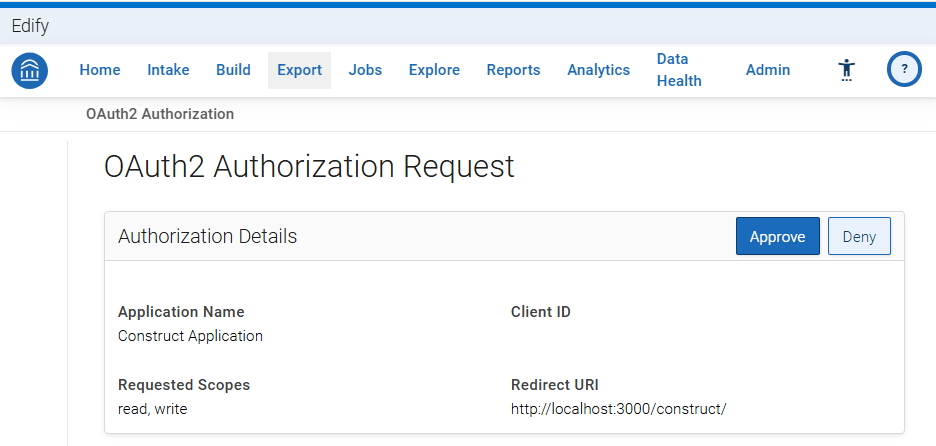Image resolution: width=936 pixels, height=446 pixels.
Task: Deny the authorization request
Action: coord(860,236)
